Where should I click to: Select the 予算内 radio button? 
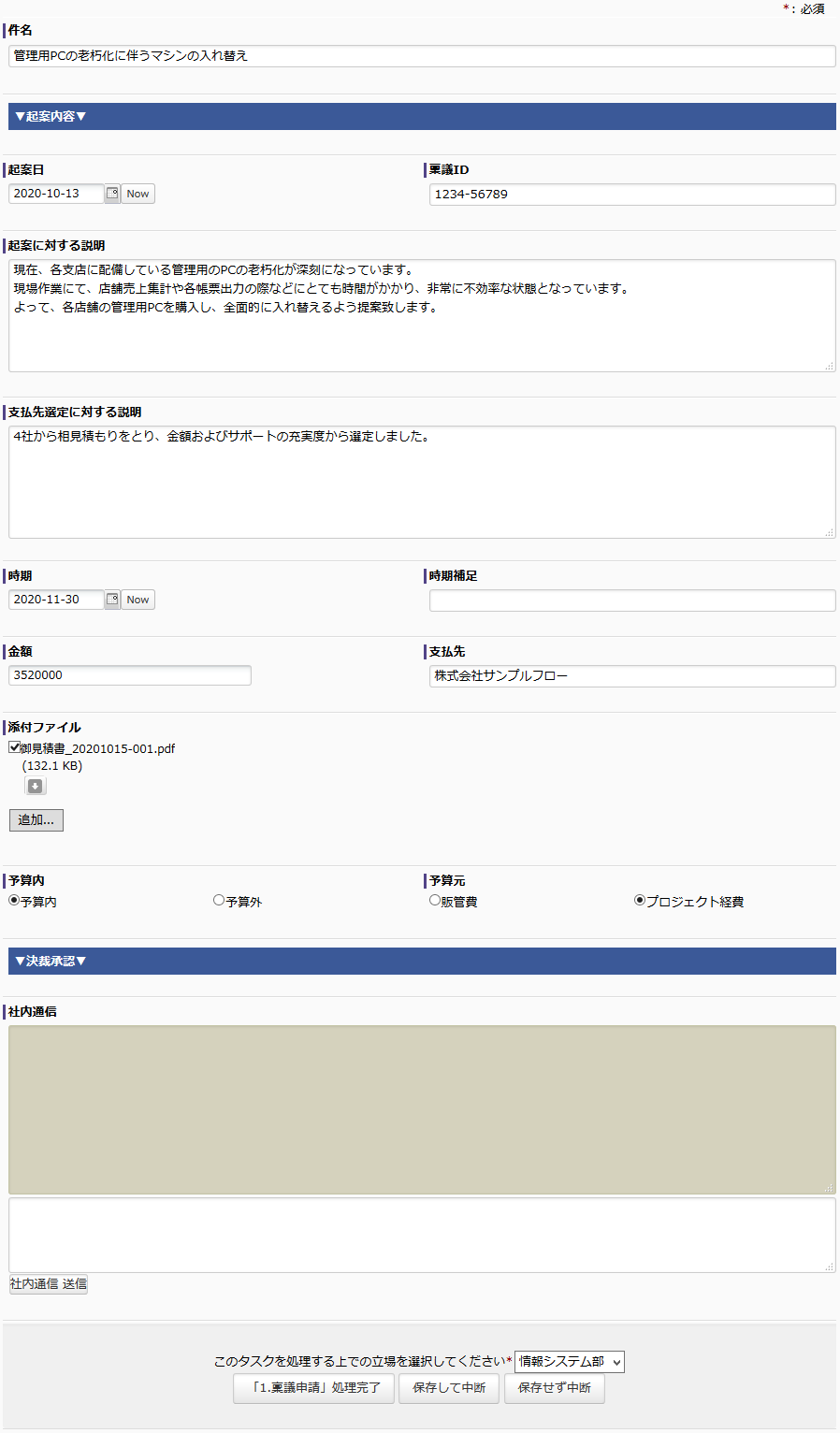(14, 901)
